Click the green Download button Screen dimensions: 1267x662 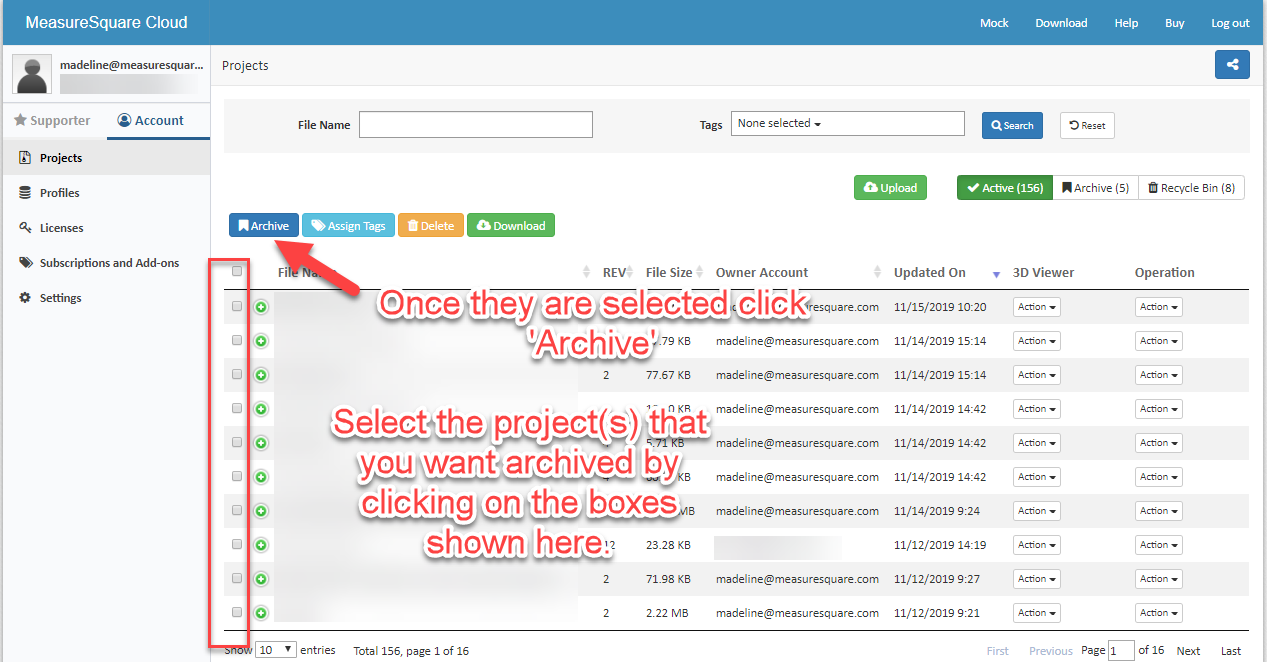pyautogui.click(x=511, y=226)
